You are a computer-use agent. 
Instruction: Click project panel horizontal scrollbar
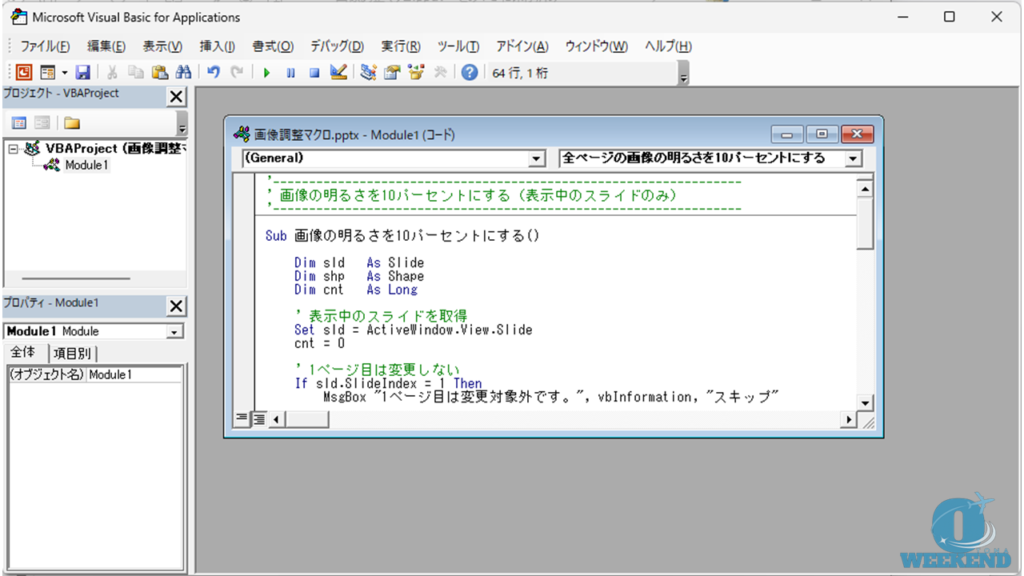pos(76,278)
